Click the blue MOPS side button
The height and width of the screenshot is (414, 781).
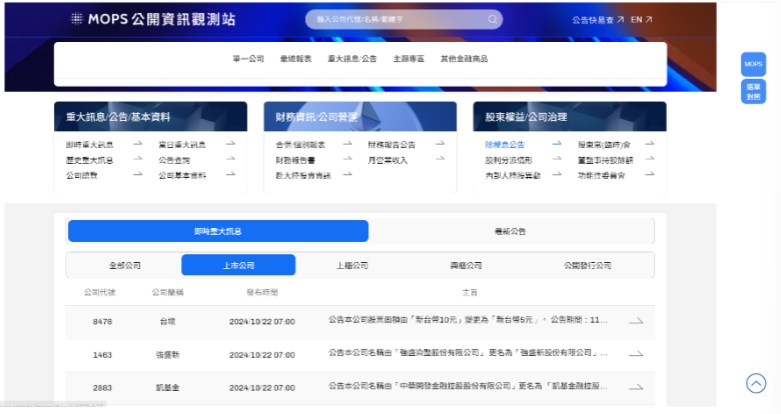[753, 64]
